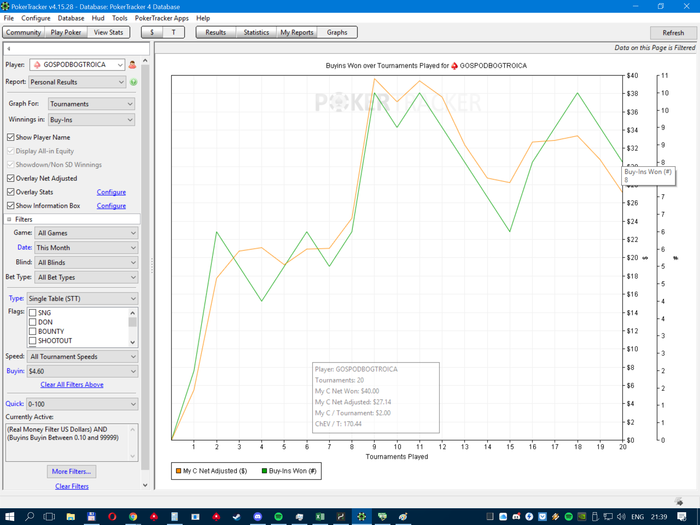Open the floppy disk app on the taskbar
Viewport: 700px width, 525px height.
click(91, 517)
